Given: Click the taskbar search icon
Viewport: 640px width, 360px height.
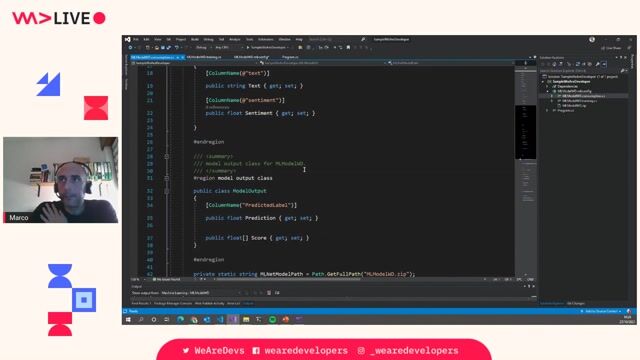Looking at the screenshot, I should 141,320.
